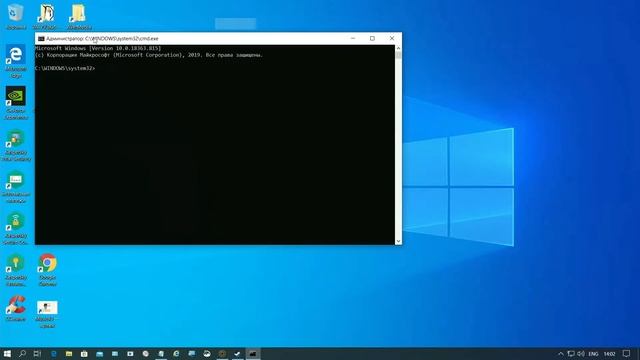The height and width of the screenshot is (360, 640).
Task: Launch Microsoft Edge from the desktop
Action: (x=16, y=61)
